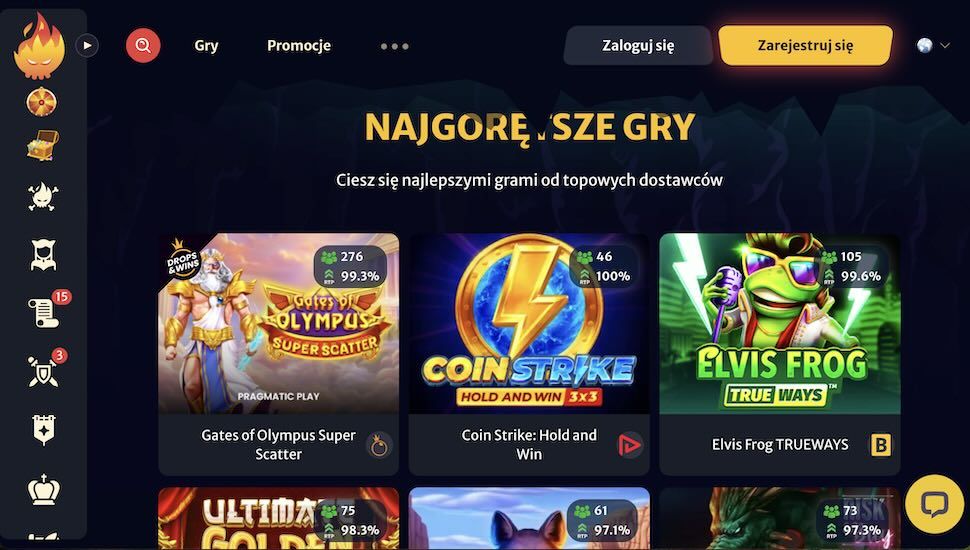The image size is (970, 550).
Task: Expand the three dots more menu
Action: tap(394, 46)
